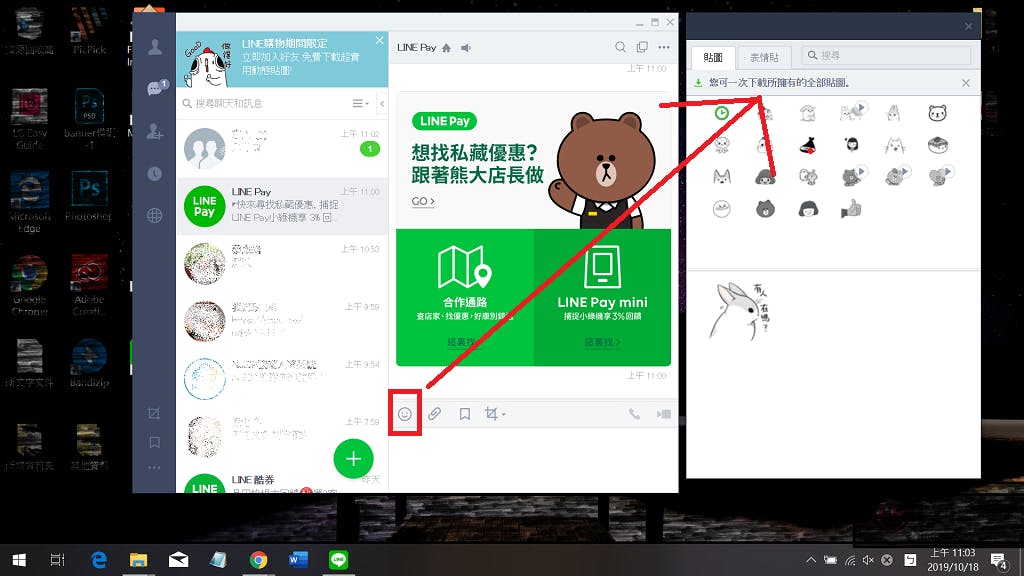Select the white bear face sticker set
Image resolution: width=1024 pixels, height=576 pixels.
(937, 114)
